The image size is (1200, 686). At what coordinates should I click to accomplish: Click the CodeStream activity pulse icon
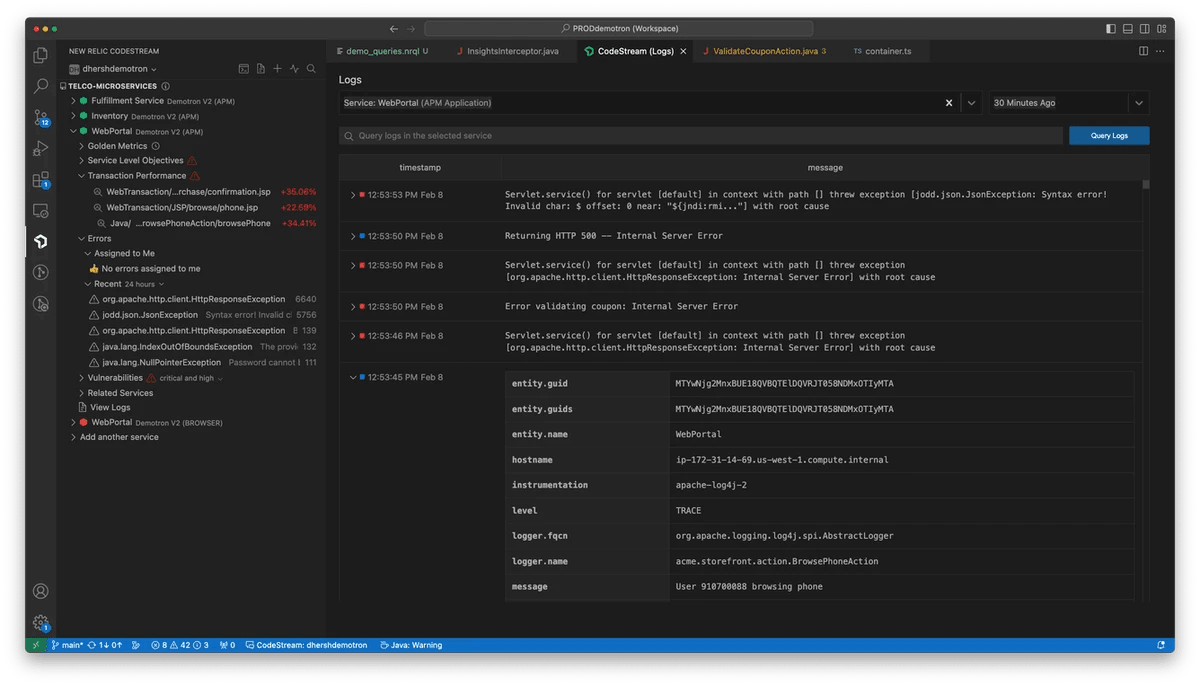click(294, 69)
